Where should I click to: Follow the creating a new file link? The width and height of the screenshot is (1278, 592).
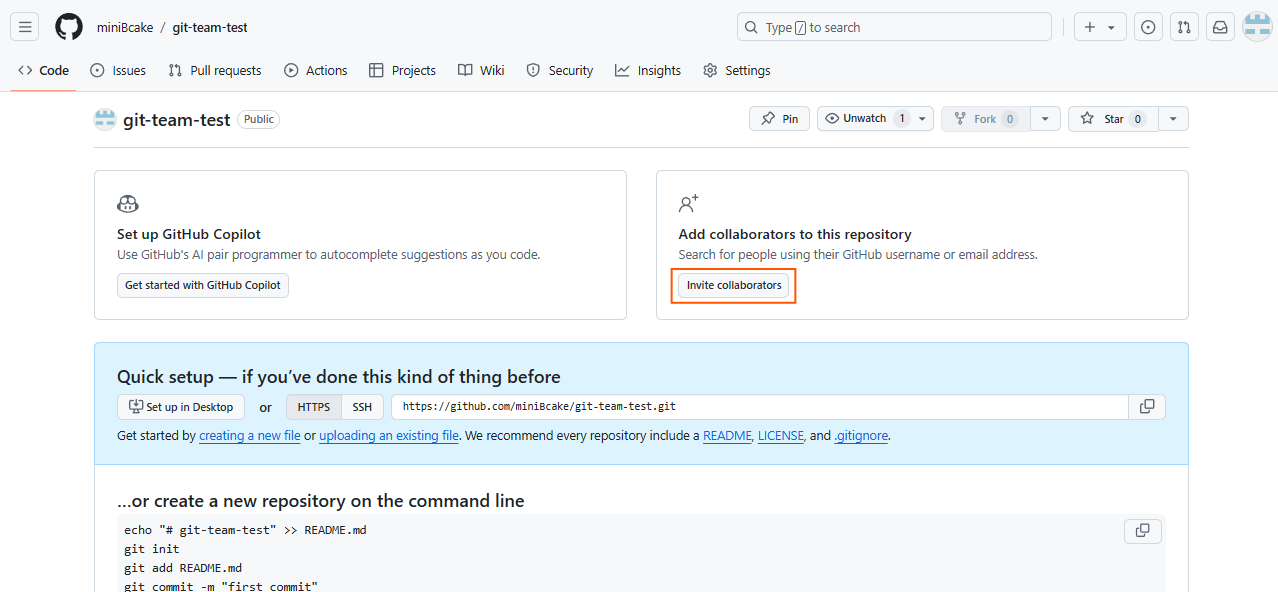250,436
